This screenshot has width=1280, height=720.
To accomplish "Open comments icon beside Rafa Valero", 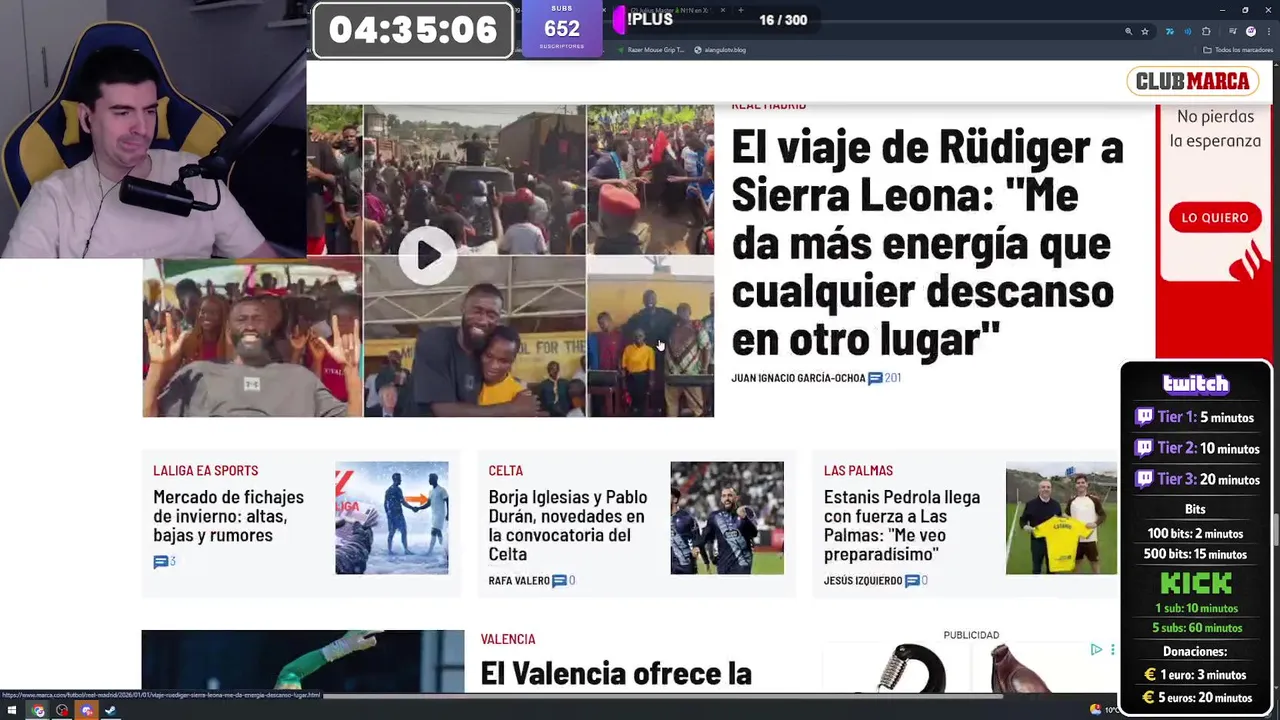I will pos(559,581).
